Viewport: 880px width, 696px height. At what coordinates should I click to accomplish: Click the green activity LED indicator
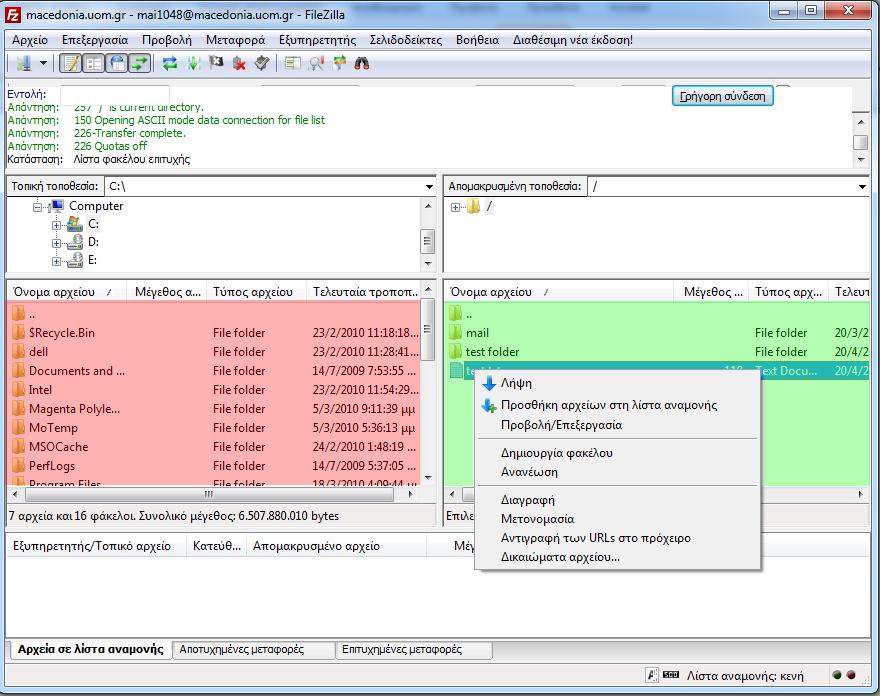tap(837, 675)
